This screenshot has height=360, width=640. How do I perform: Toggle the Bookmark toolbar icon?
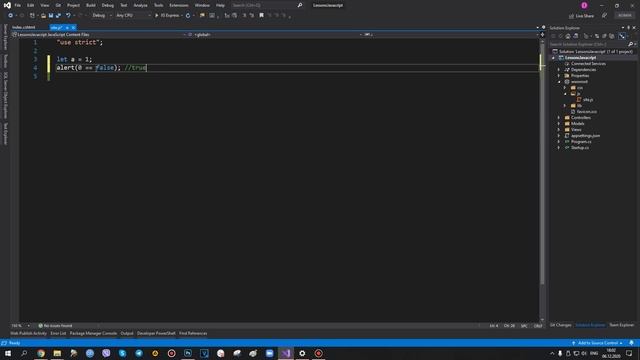262,16
